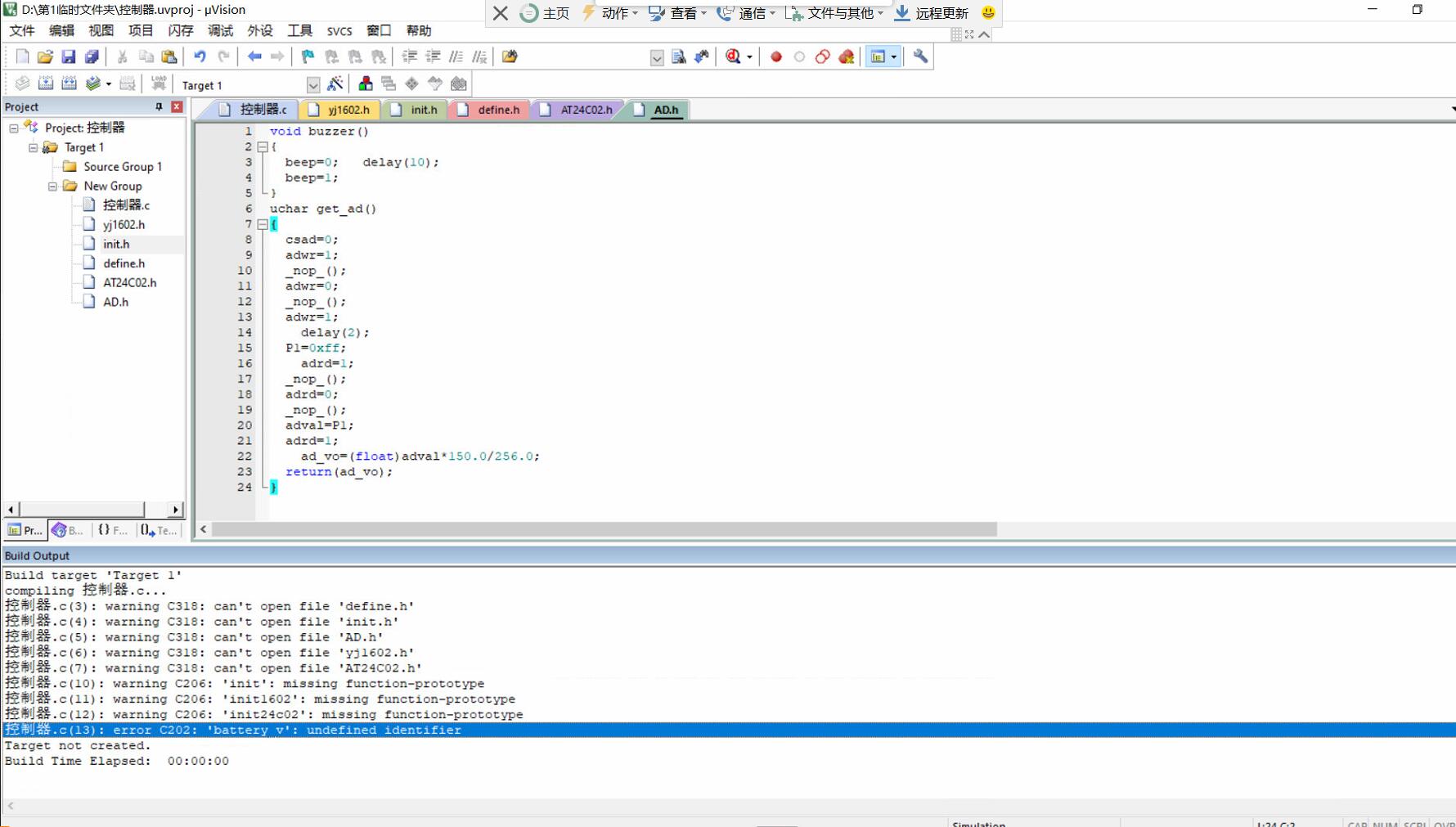1456x827 pixels.
Task: Switch to define.h editor tab
Action: tap(491, 110)
